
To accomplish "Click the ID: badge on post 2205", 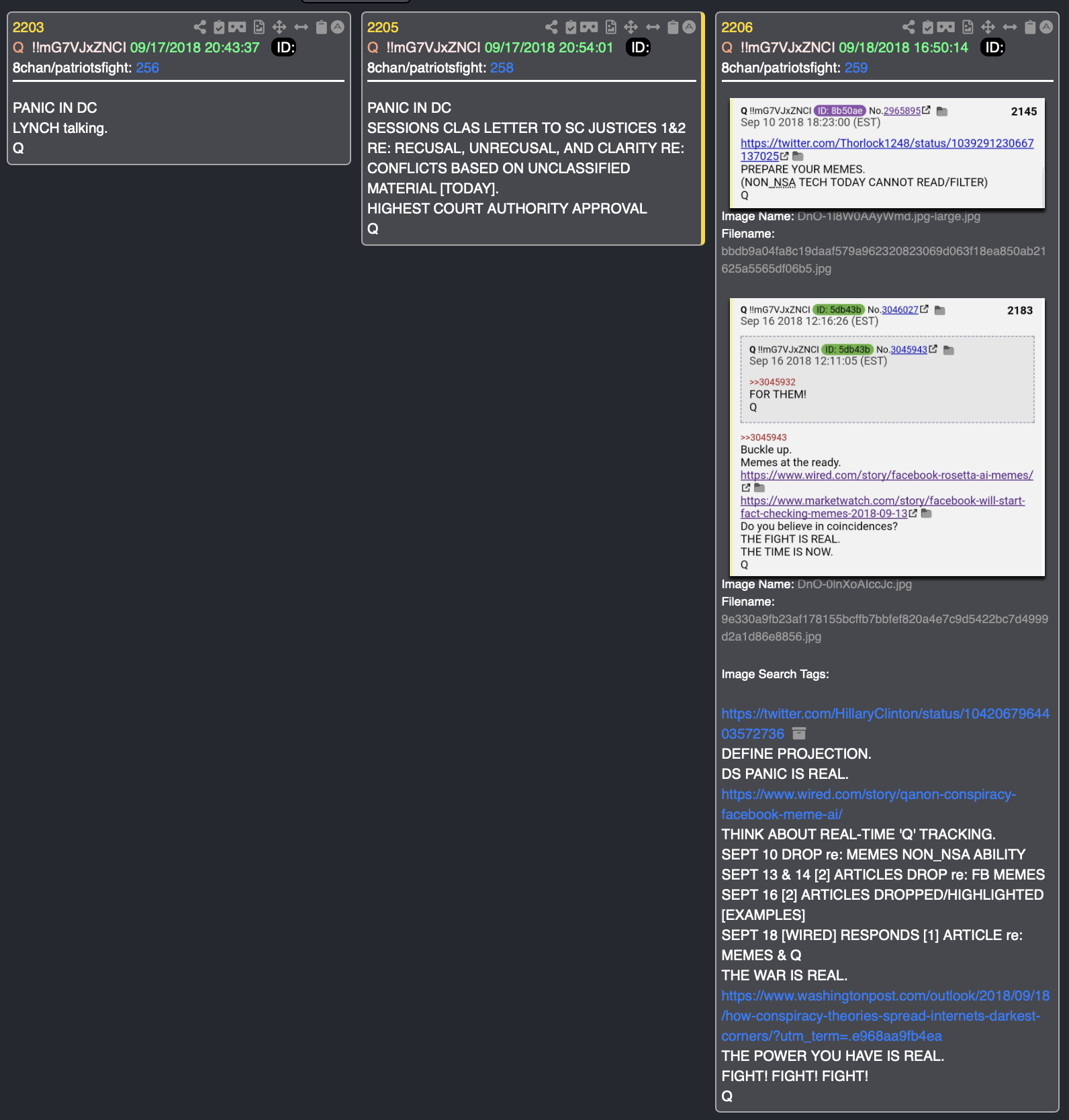I will point(639,48).
